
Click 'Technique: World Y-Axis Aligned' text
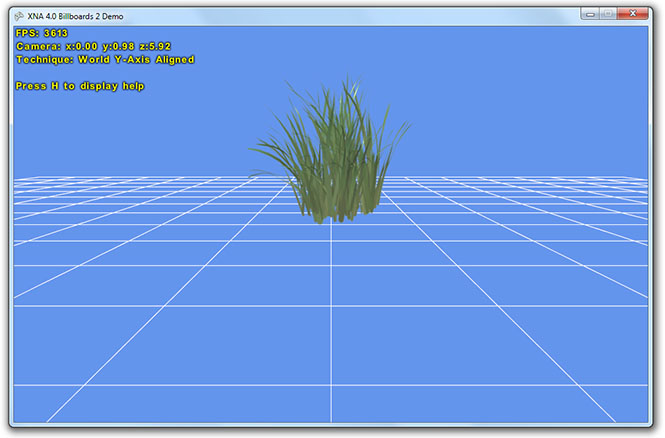(x=105, y=60)
